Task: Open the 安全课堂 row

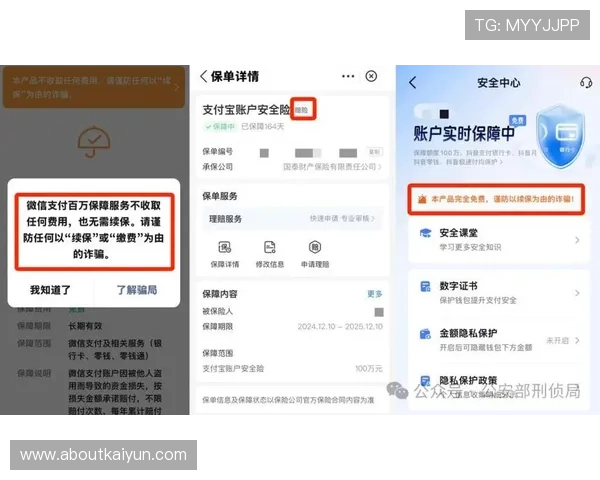Action: [499, 240]
